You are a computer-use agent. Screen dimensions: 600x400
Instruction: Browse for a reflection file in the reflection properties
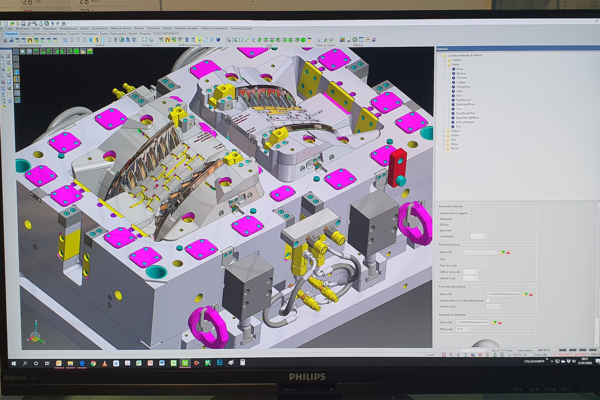[494, 323]
